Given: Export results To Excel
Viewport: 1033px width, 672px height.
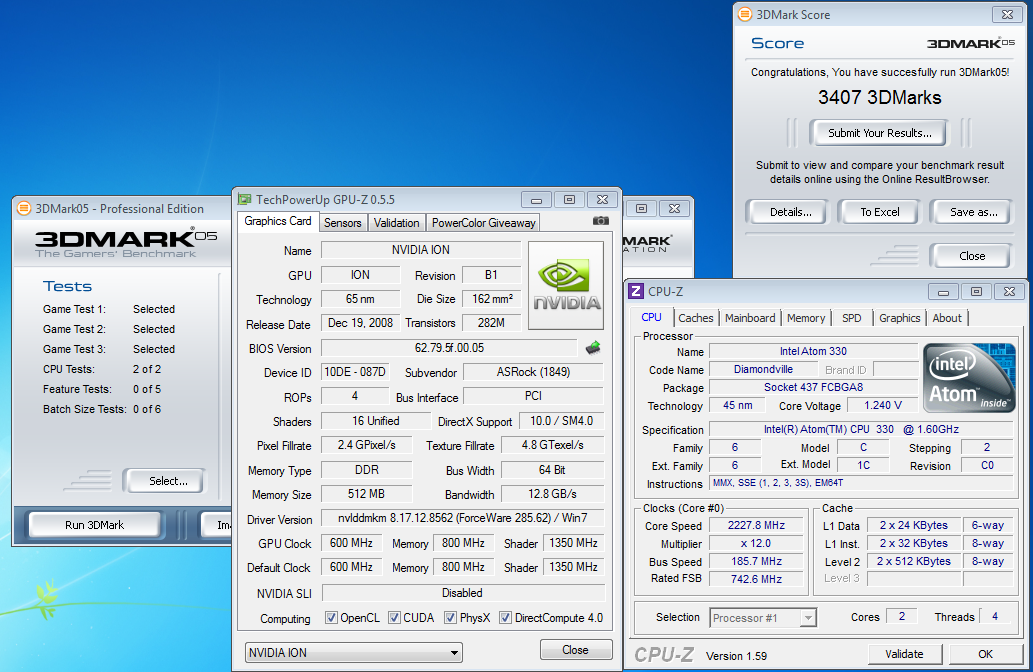Looking at the screenshot, I should pos(879,212).
